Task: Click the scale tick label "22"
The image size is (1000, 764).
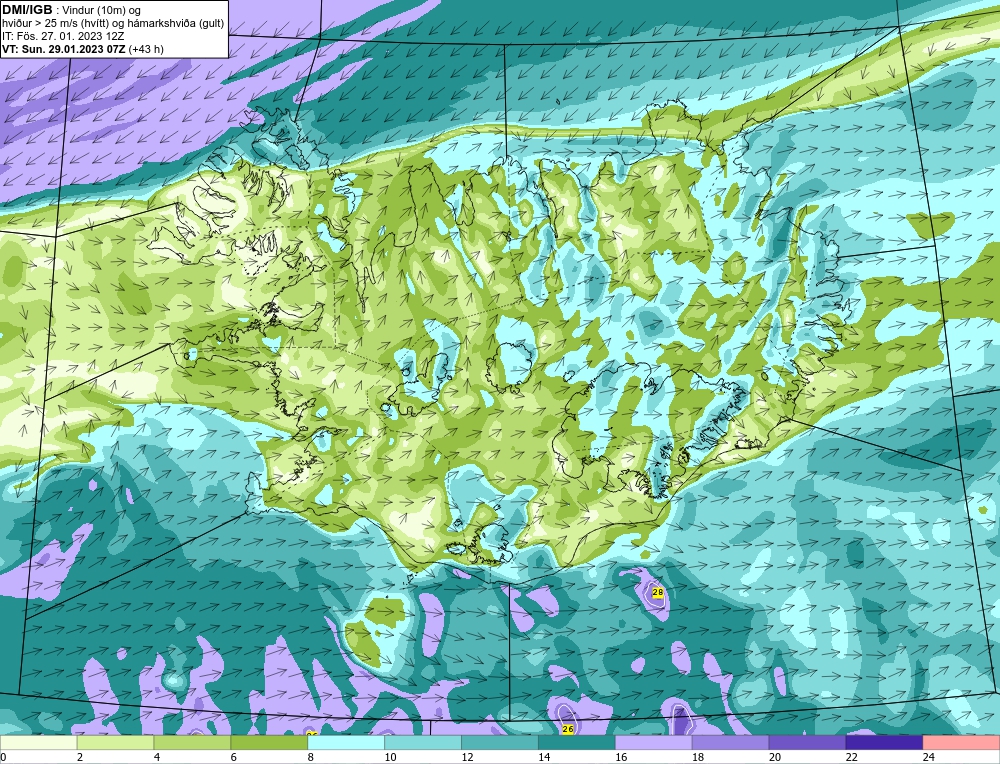Action: tap(851, 757)
